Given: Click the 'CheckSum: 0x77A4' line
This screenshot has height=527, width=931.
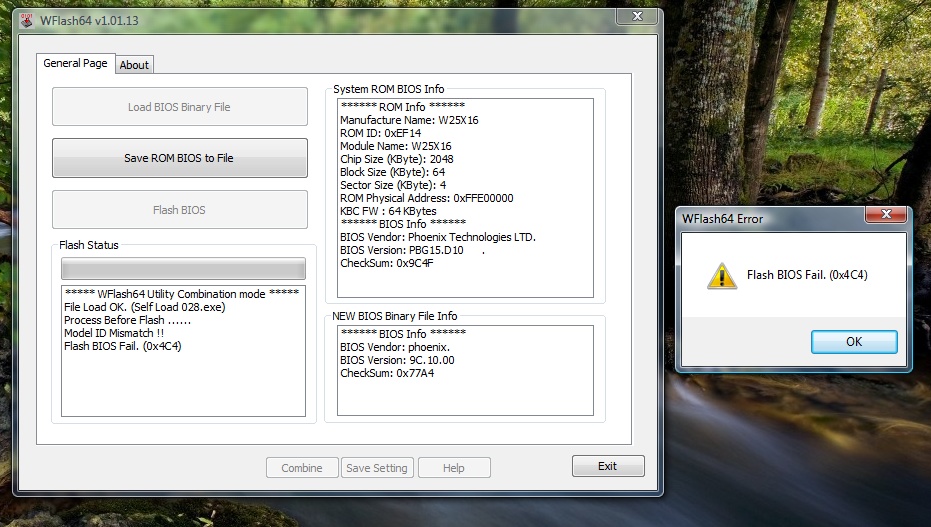Looking at the screenshot, I should pyautogui.click(x=387, y=373).
